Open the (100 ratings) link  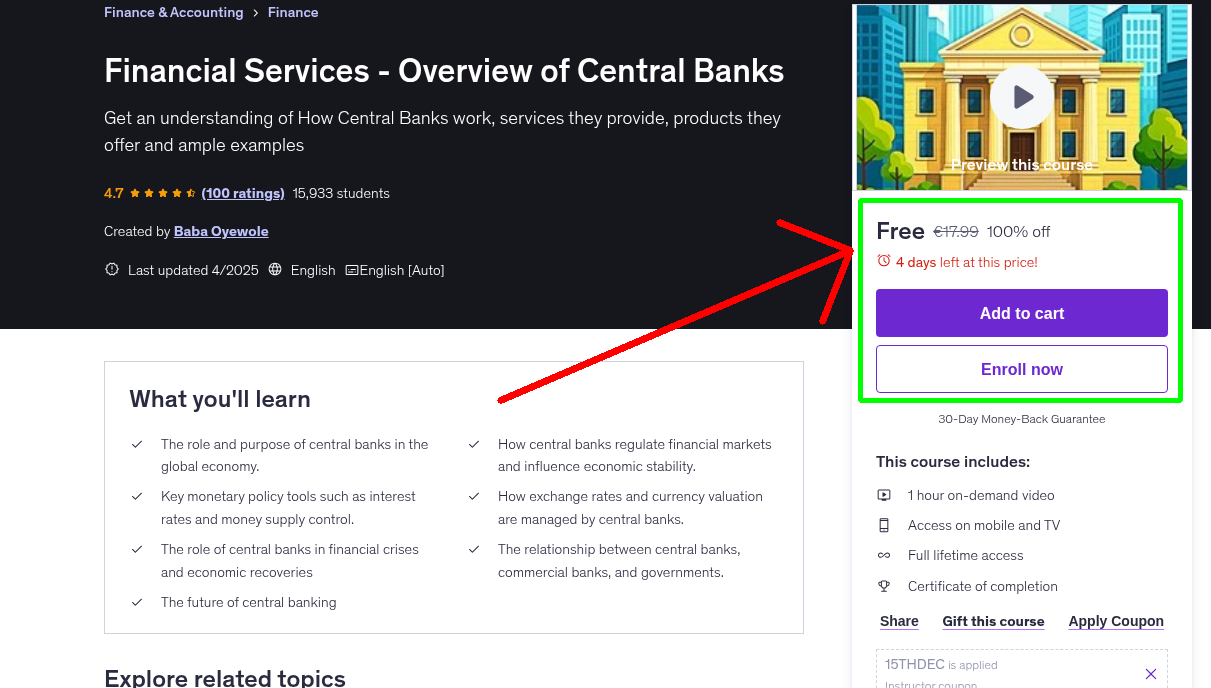pos(243,193)
